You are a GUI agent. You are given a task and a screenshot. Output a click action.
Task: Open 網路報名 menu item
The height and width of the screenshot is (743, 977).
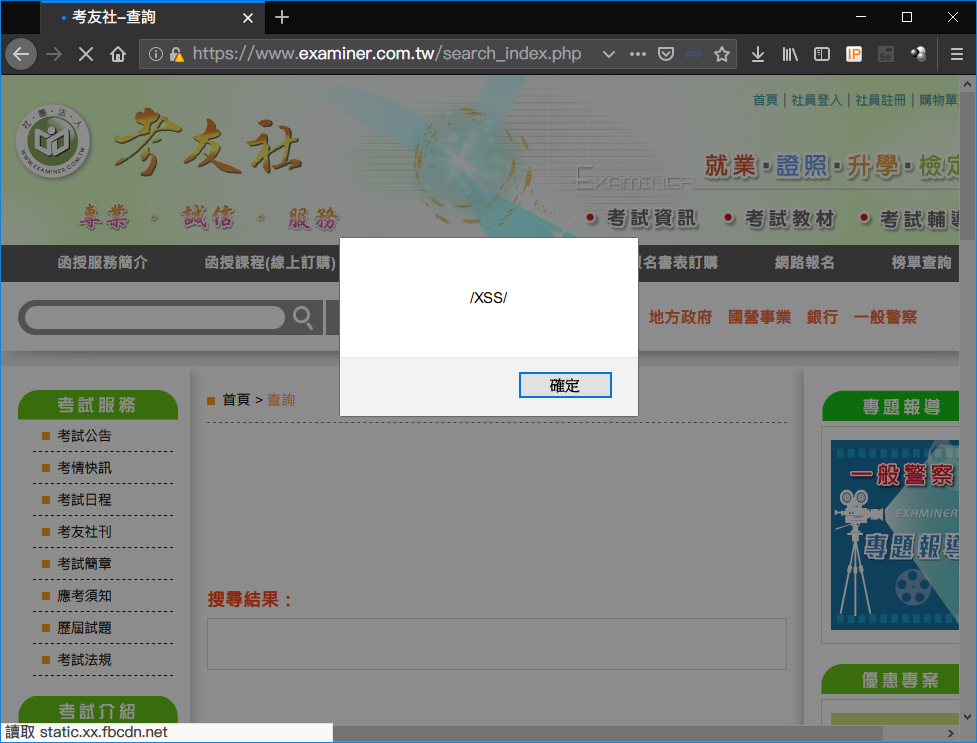pos(804,263)
